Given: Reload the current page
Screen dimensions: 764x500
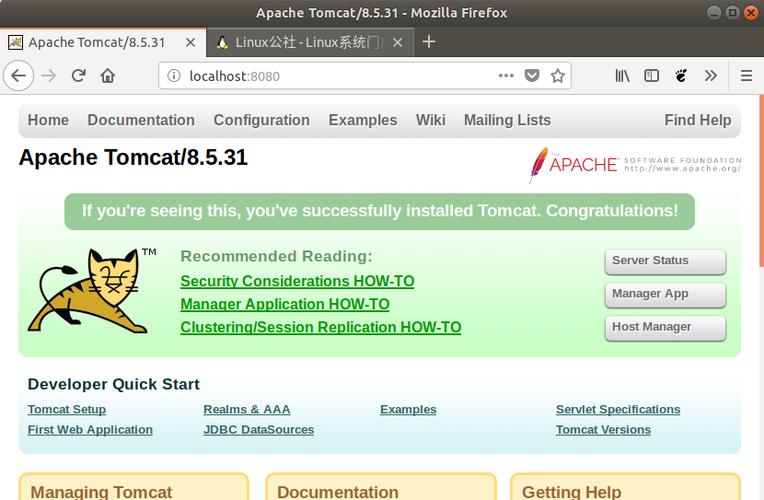Looking at the screenshot, I should (x=78, y=76).
